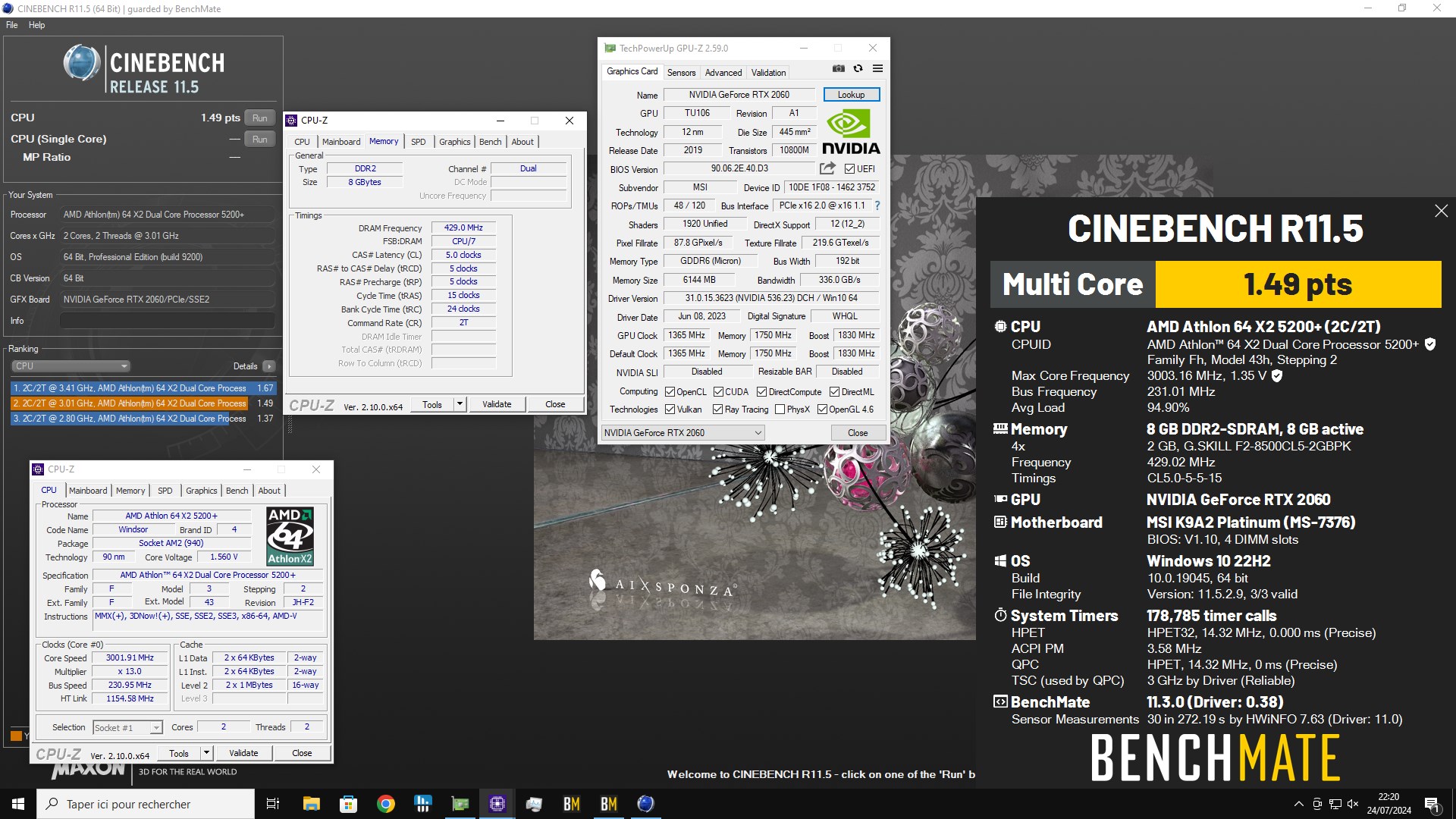Switch to SPD tab in CPU-Z Memory window
The height and width of the screenshot is (819, 1456).
tap(418, 142)
